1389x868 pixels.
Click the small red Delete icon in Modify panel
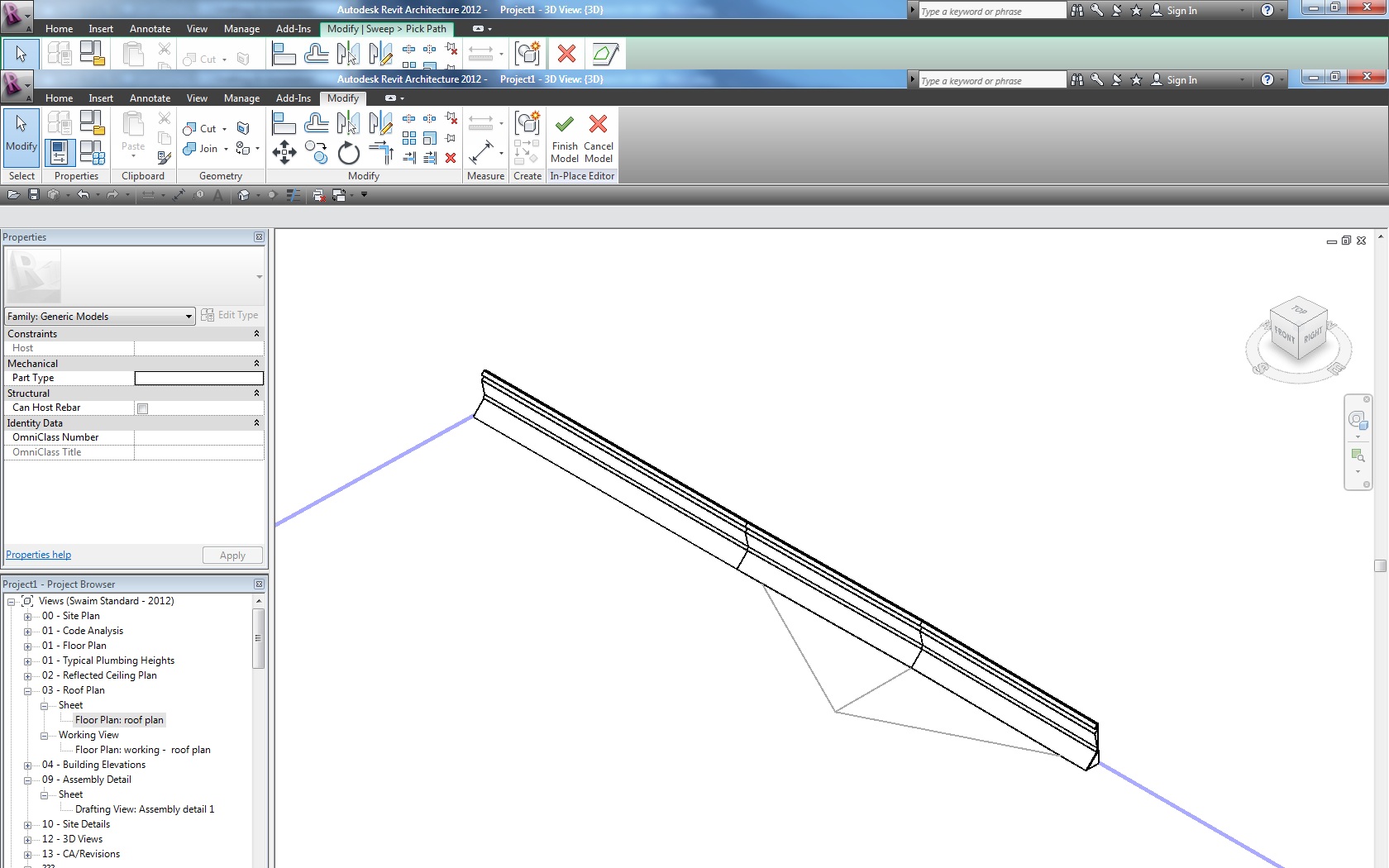[x=451, y=158]
